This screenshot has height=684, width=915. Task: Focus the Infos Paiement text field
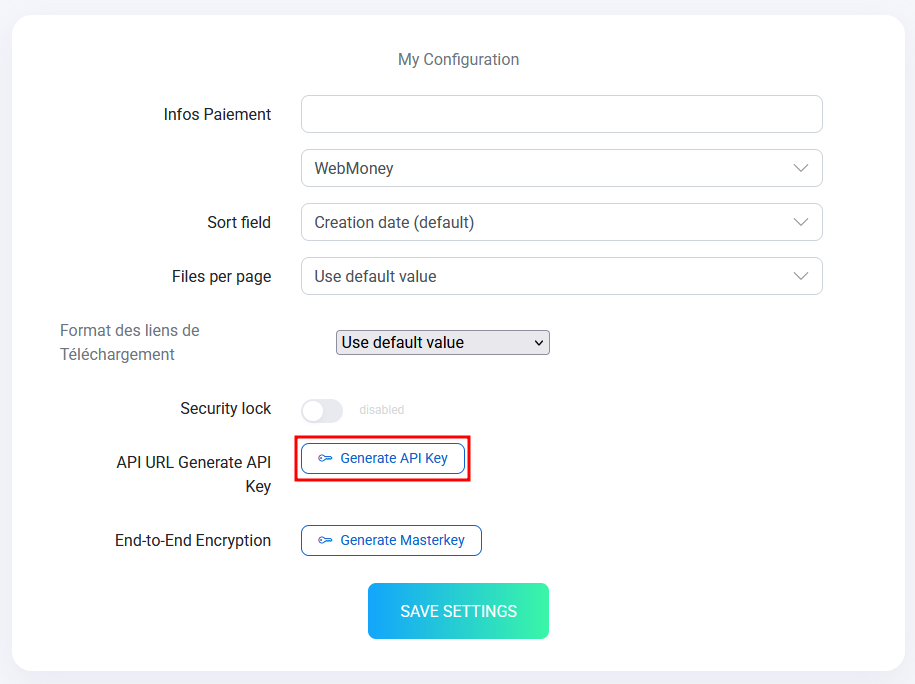(x=561, y=114)
